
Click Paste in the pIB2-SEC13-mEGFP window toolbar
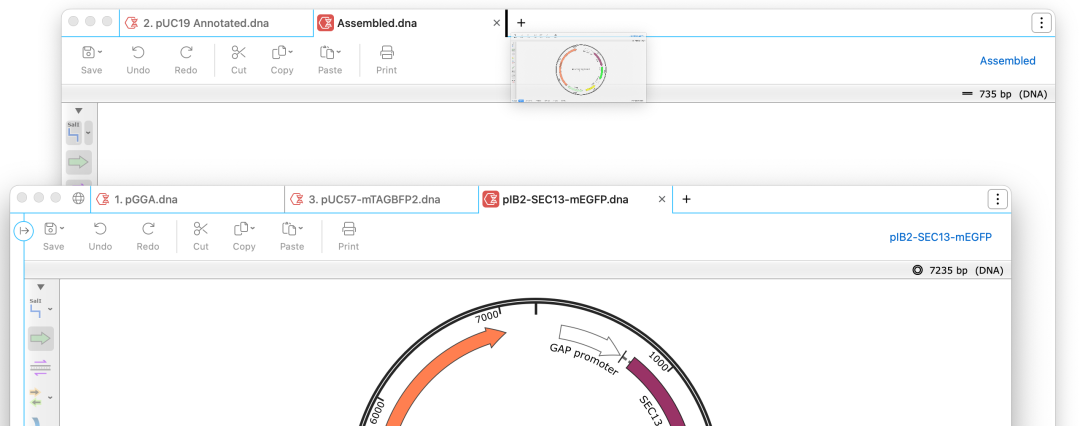[x=291, y=236]
